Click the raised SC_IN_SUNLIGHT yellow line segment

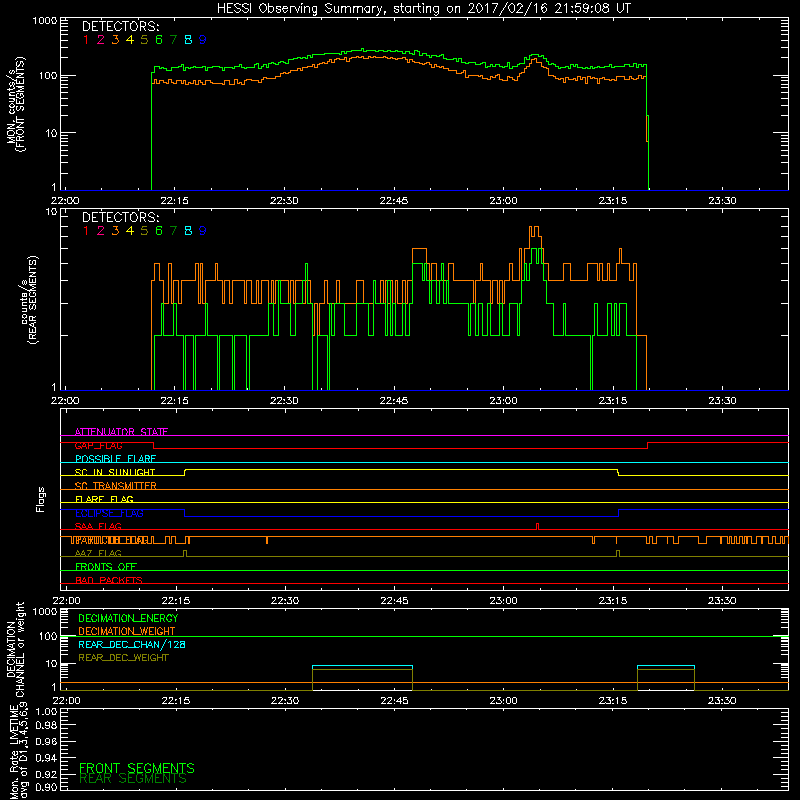tap(402, 469)
